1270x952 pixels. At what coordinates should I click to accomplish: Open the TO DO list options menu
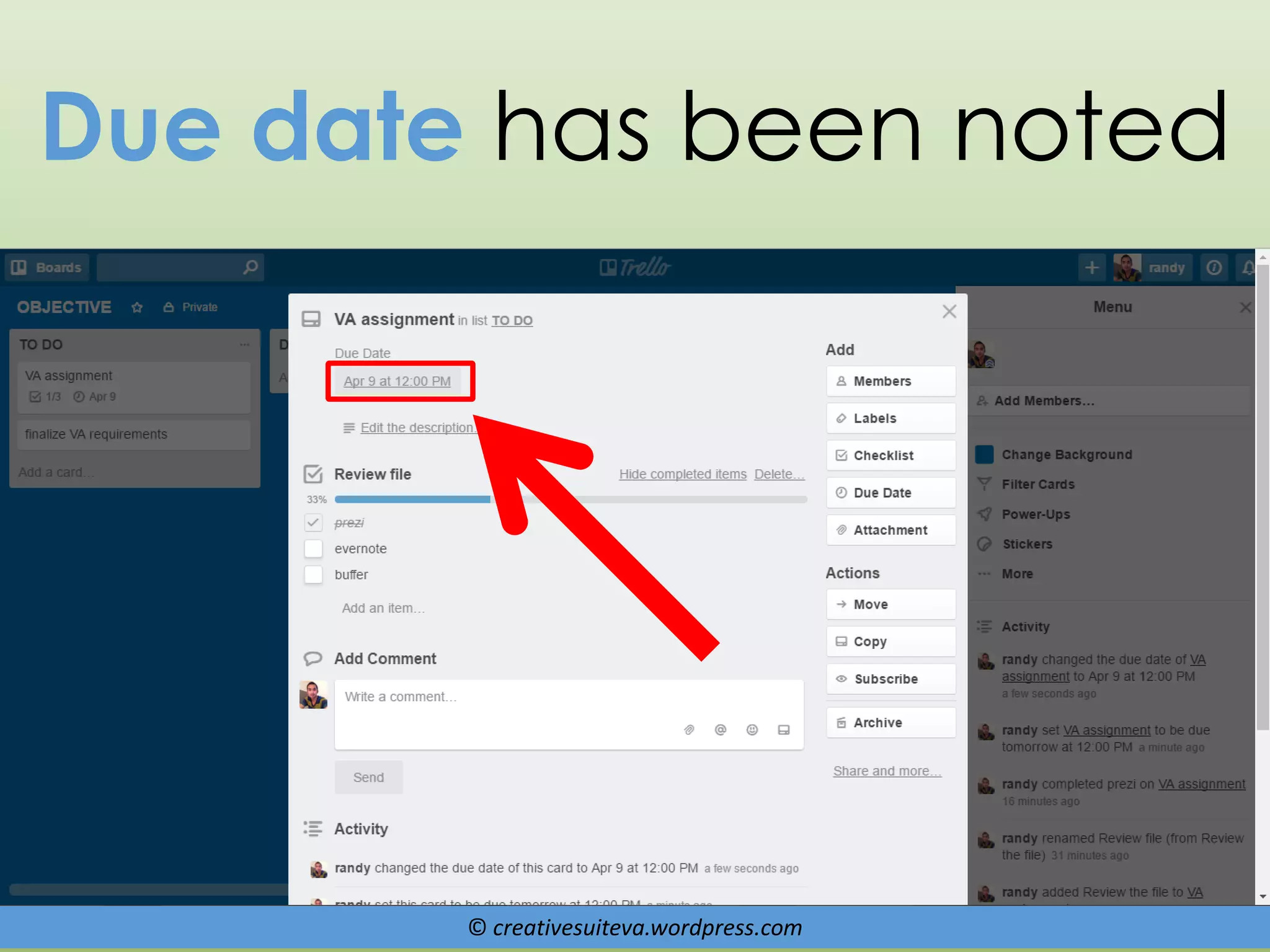click(x=244, y=345)
